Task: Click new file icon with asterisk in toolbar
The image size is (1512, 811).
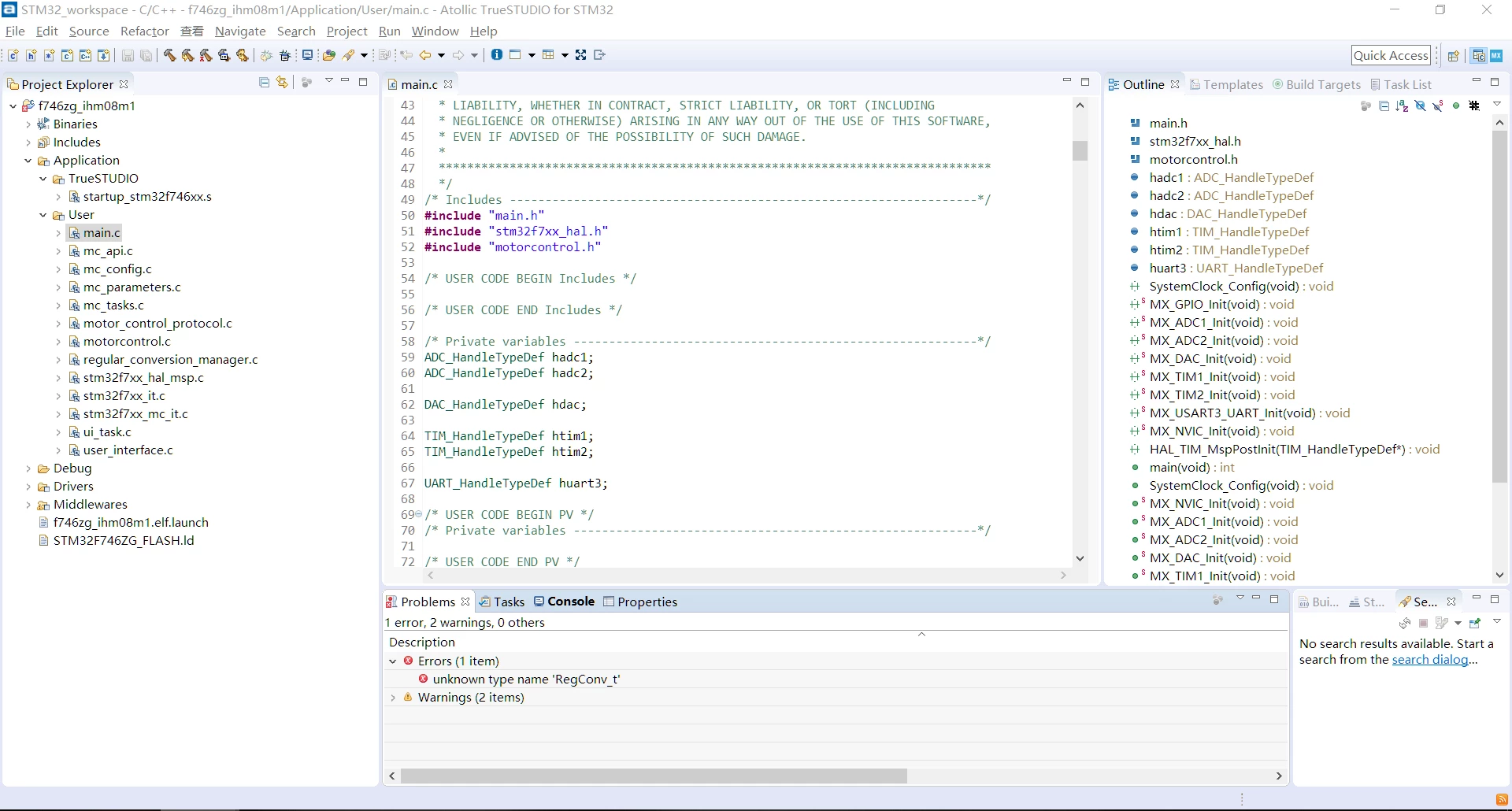Action: coord(50,55)
